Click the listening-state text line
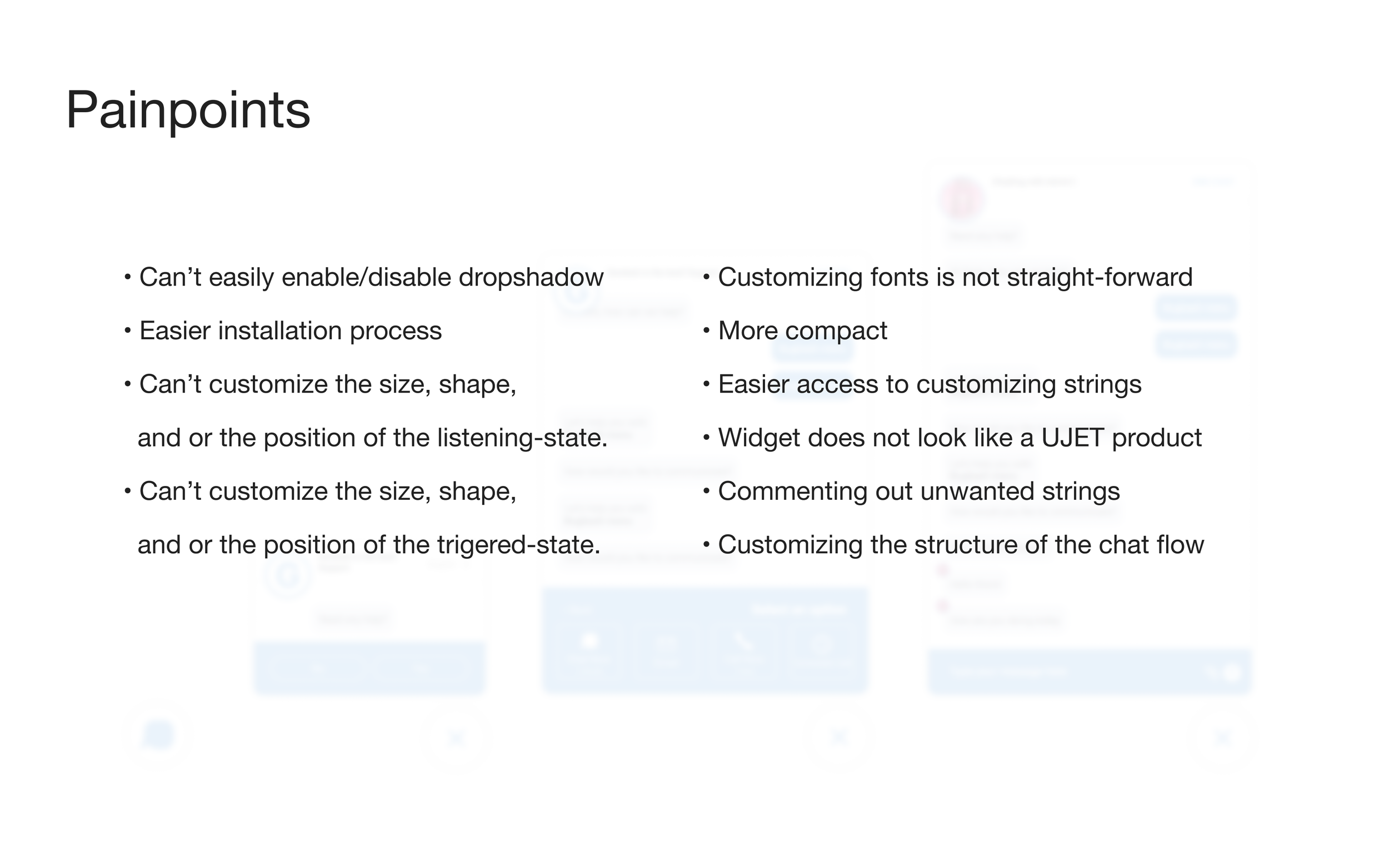This screenshot has height=868, width=1389. (372, 438)
